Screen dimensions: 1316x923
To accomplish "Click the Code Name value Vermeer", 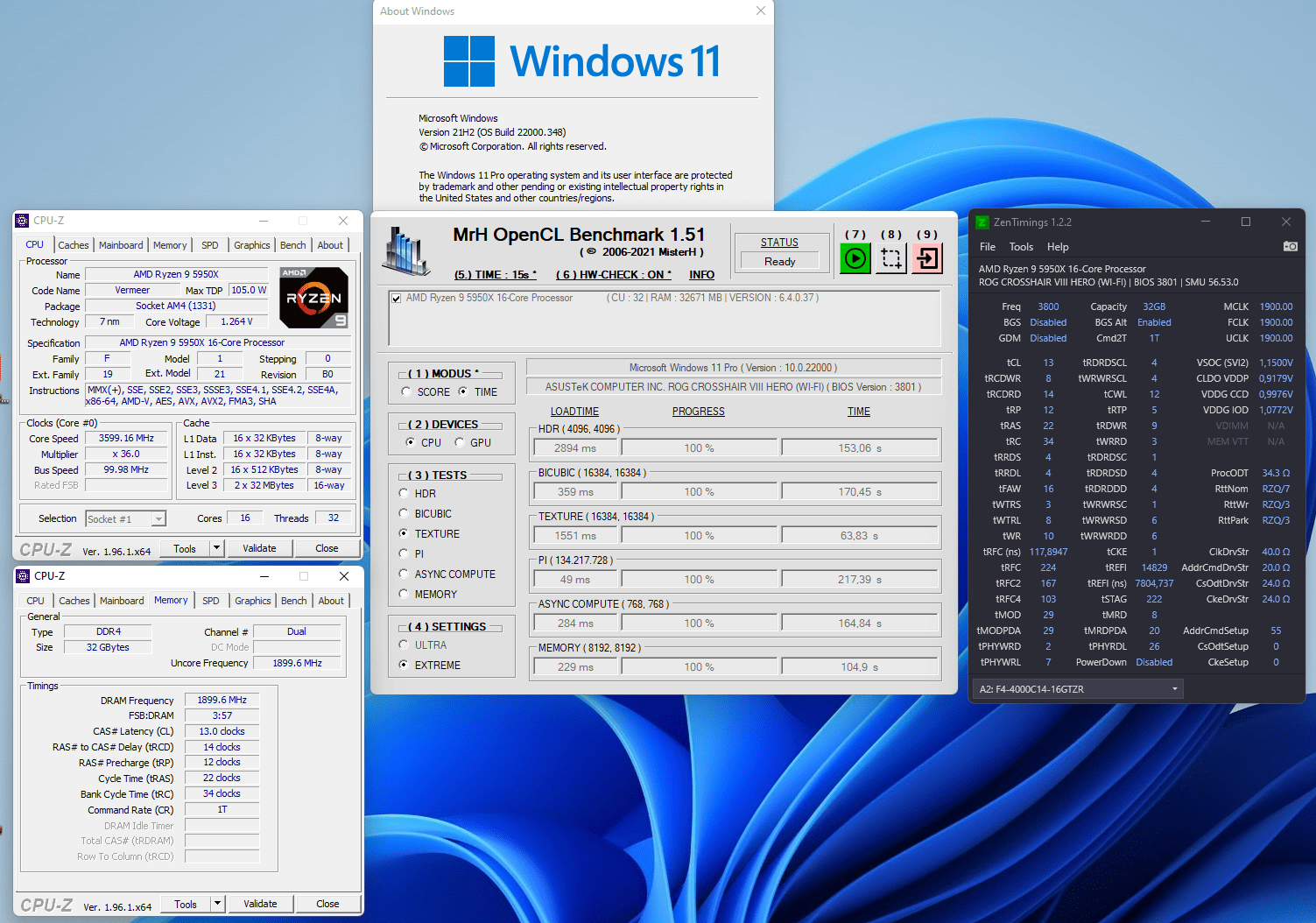I will click(132, 290).
